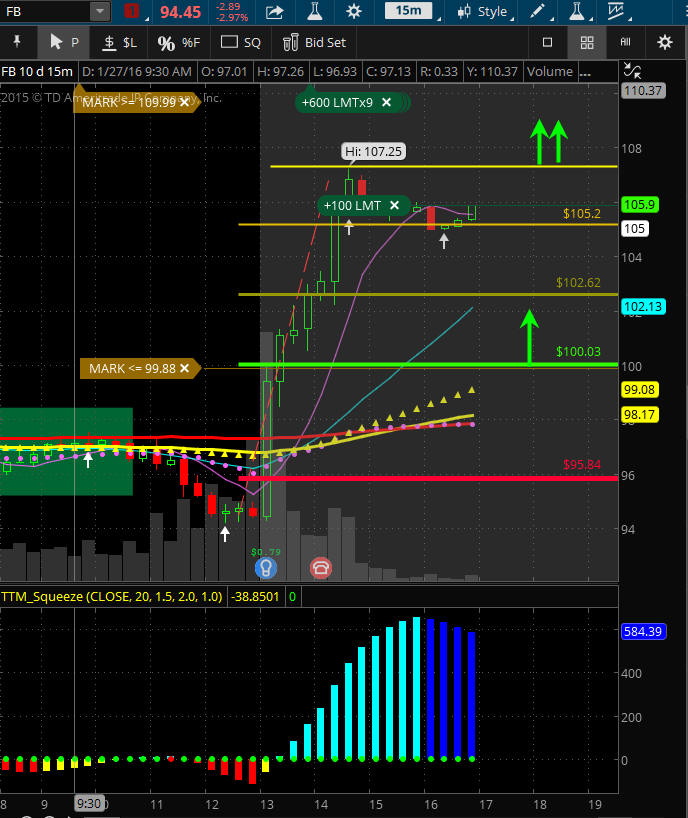The width and height of the screenshot is (688, 818).
Task: Switch to single chart layout icon
Action: [547, 42]
